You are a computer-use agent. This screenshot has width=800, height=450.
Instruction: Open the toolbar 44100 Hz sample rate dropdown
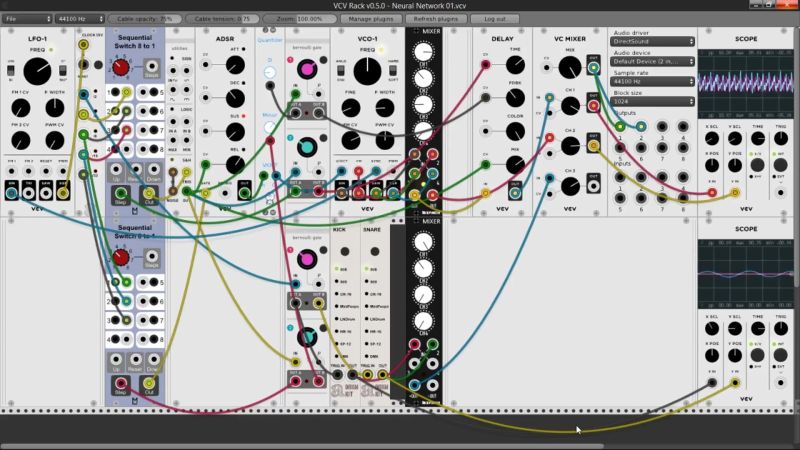pos(80,19)
